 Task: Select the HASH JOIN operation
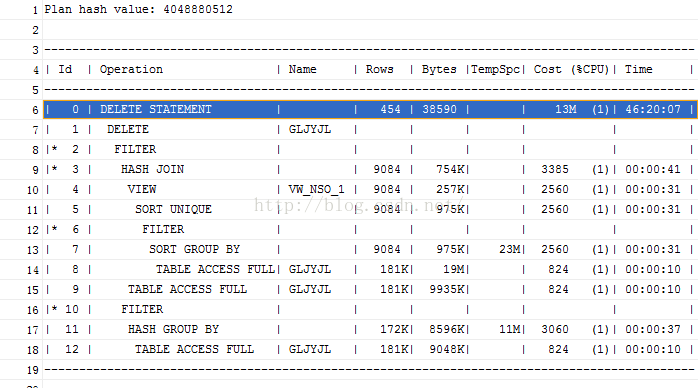coord(152,170)
